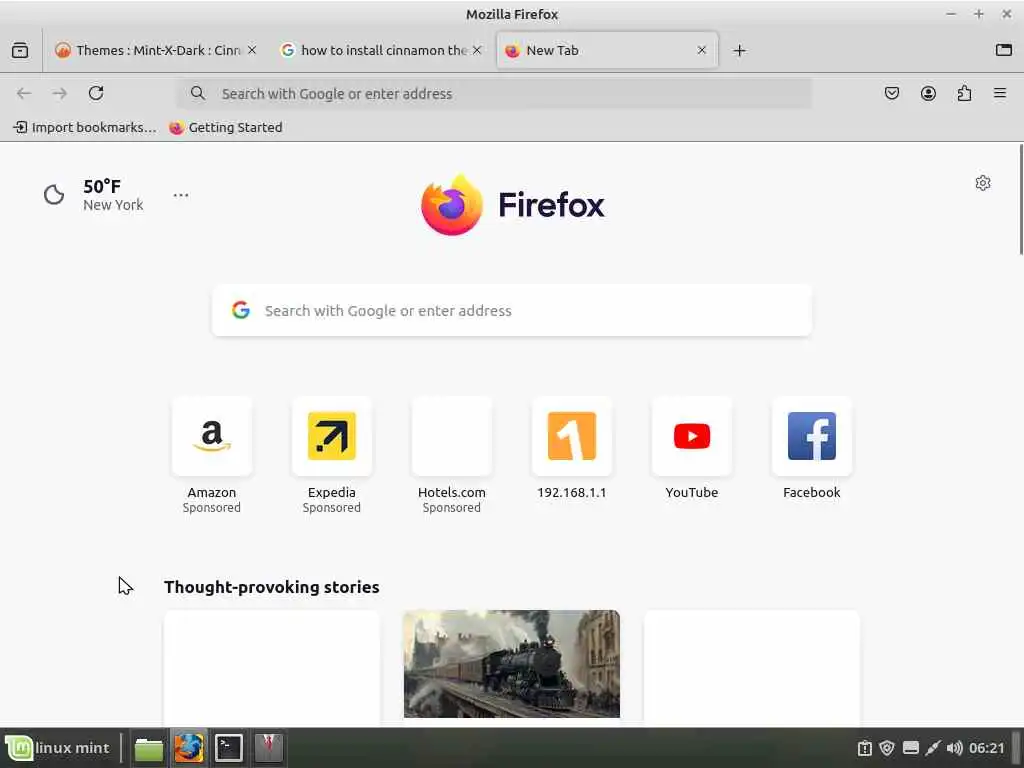Click the red tie app taskbar icon
This screenshot has width=1024, height=768.
tap(268, 748)
